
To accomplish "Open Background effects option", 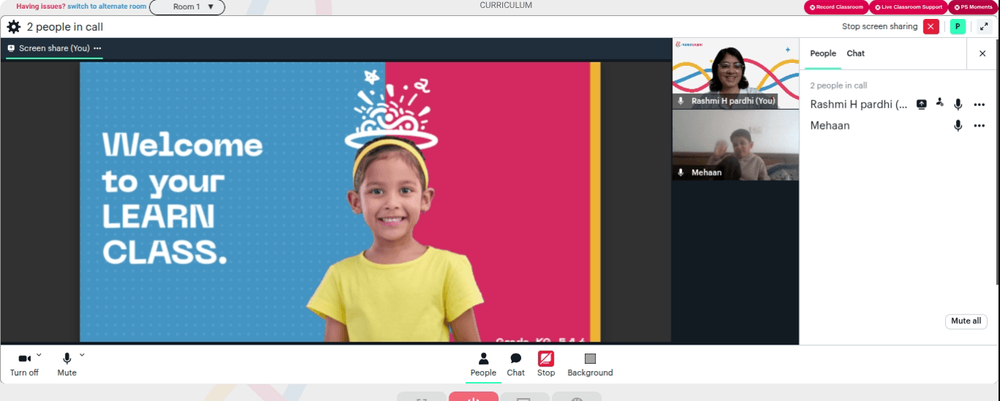I will point(590,365).
